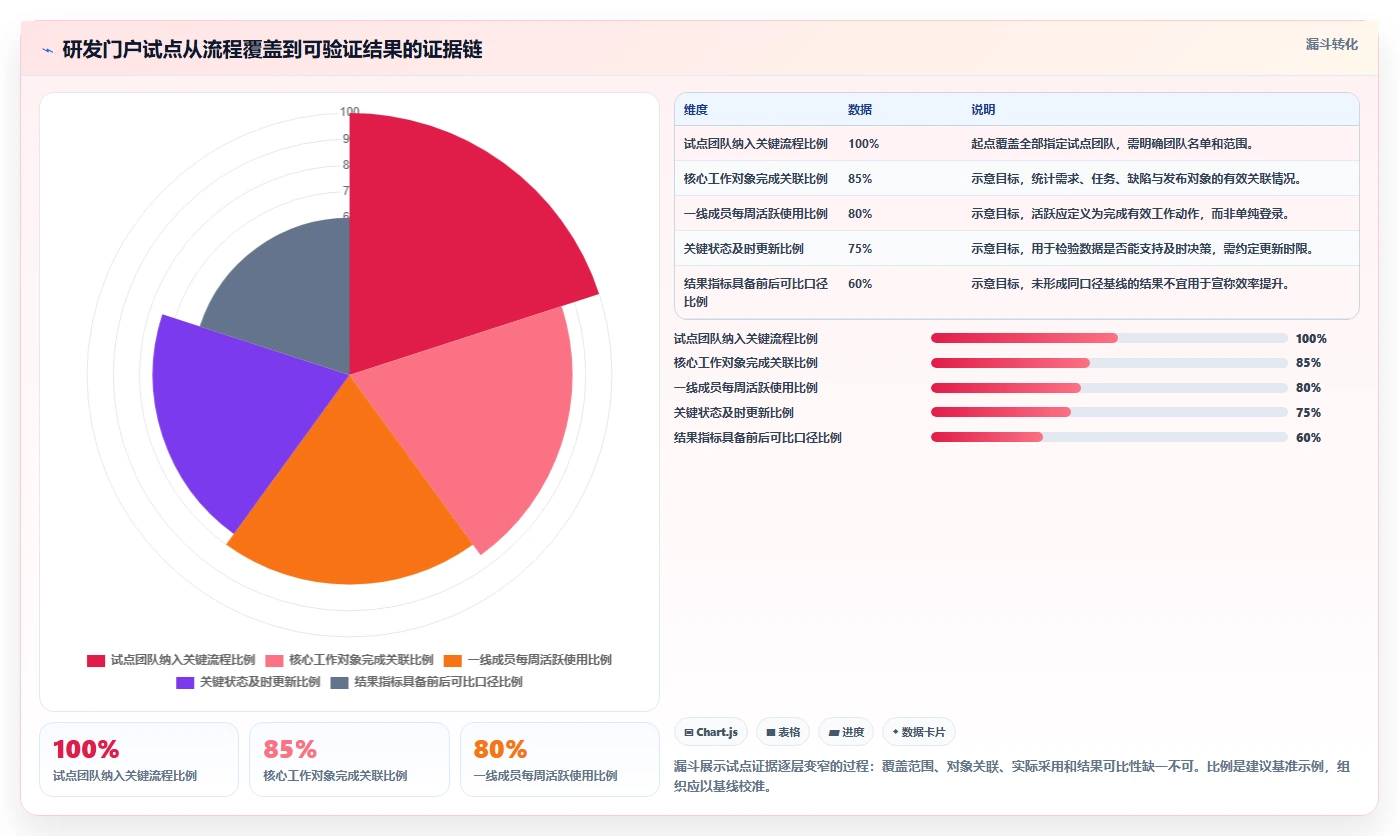Click the 60% value beside the fifth progress bar
Screen dimensions: 1399x836
1308,438
